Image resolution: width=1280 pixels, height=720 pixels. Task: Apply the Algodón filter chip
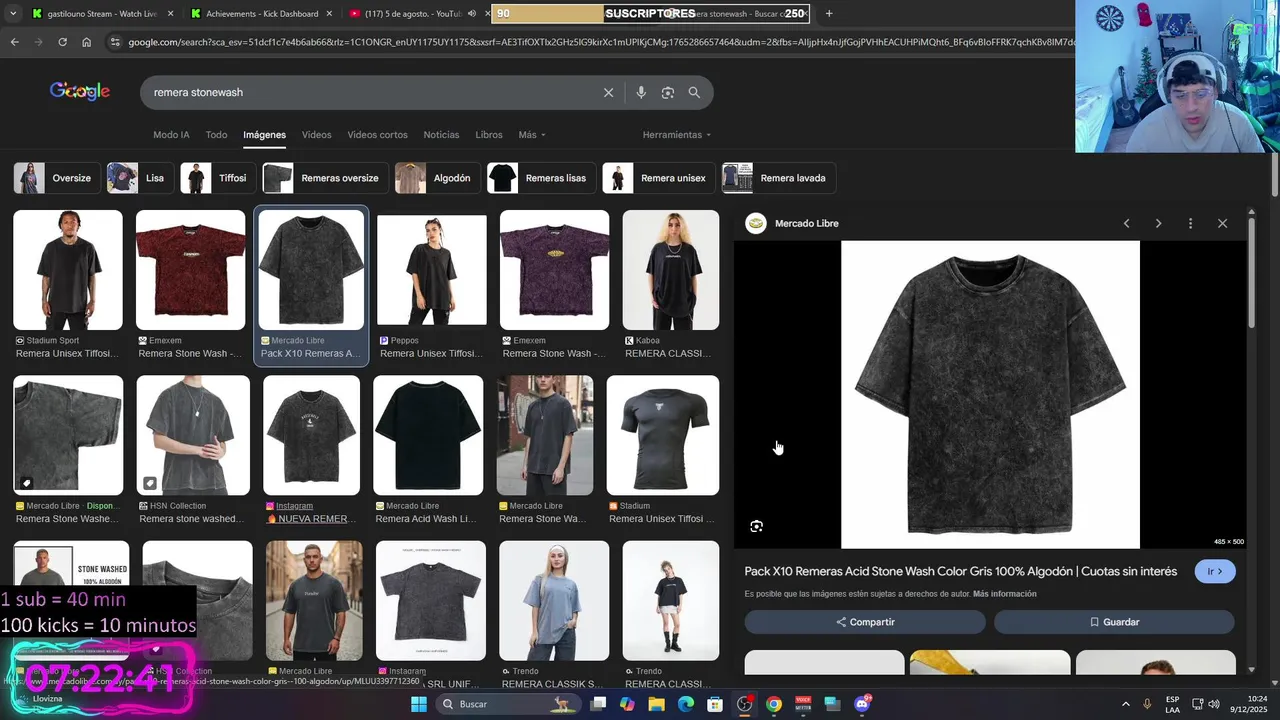coord(437,178)
